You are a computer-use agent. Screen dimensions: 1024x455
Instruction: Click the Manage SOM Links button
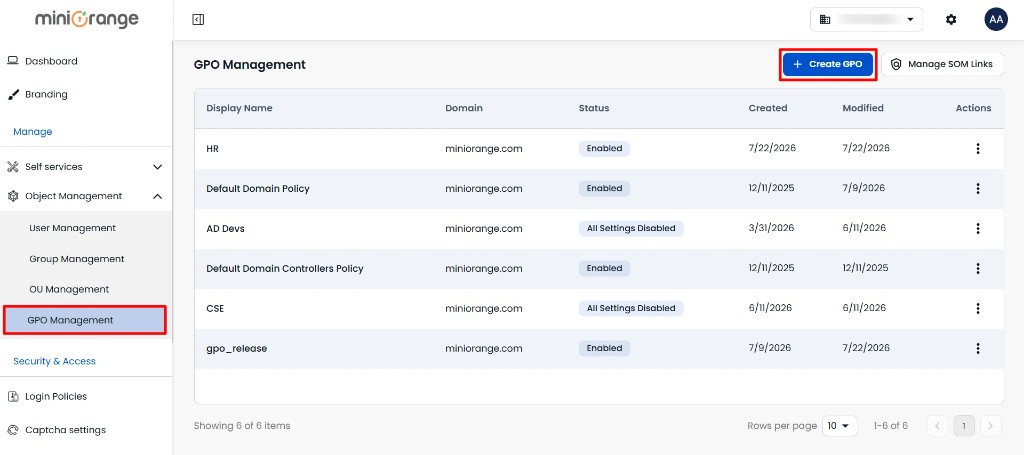[942, 64]
